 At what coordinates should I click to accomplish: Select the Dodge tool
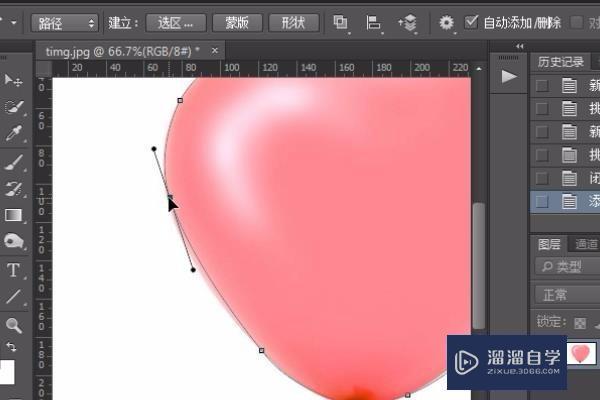point(14,241)
